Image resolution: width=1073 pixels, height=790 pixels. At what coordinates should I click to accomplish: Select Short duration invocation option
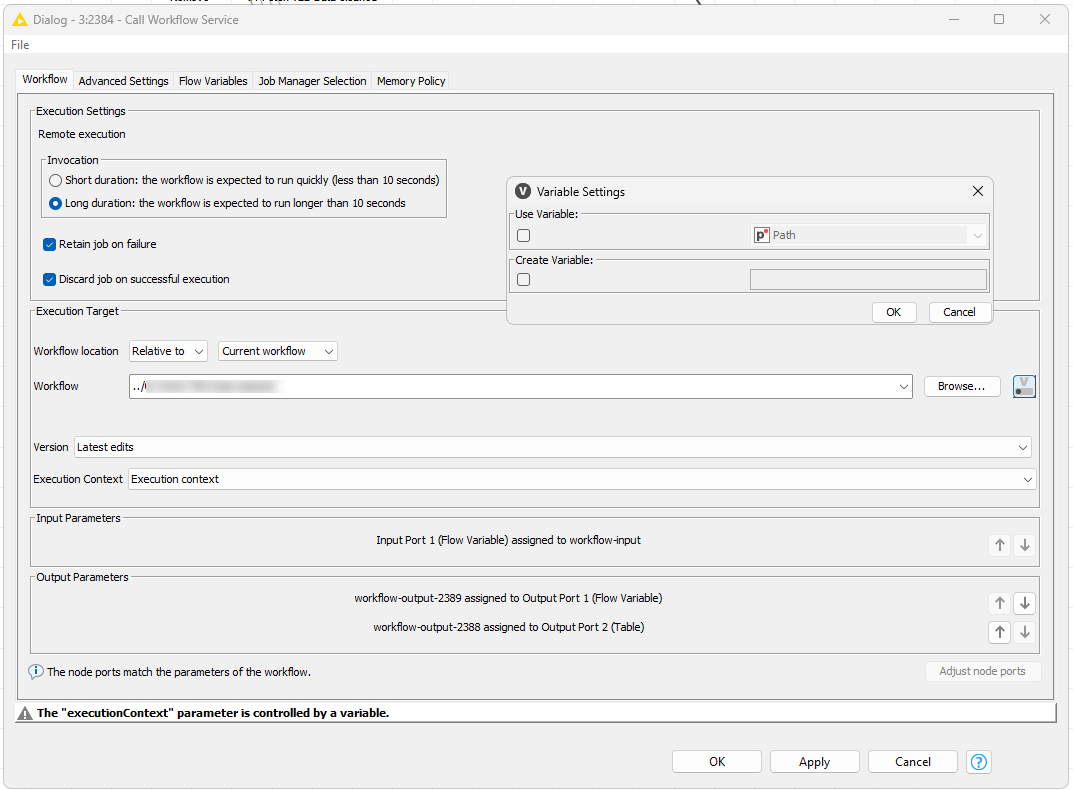[x=56, y=180]
